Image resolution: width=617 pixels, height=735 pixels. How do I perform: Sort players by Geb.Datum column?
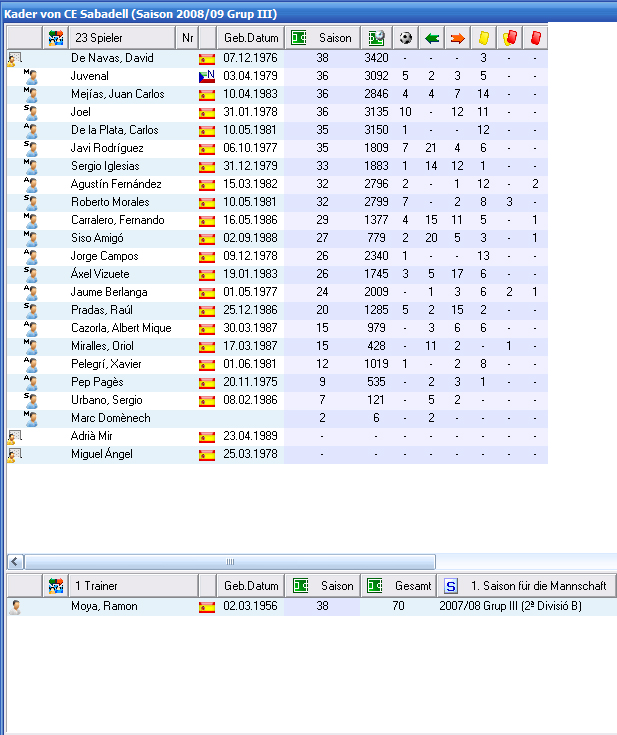[250, 38]
